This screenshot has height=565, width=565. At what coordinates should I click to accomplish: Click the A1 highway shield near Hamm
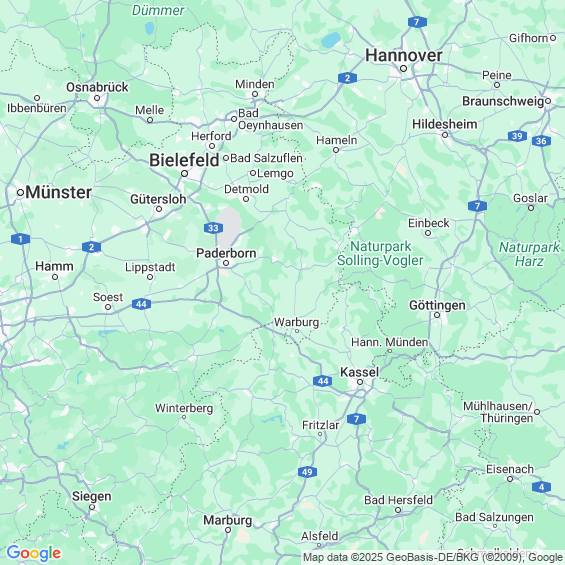[x=20, y=239]
